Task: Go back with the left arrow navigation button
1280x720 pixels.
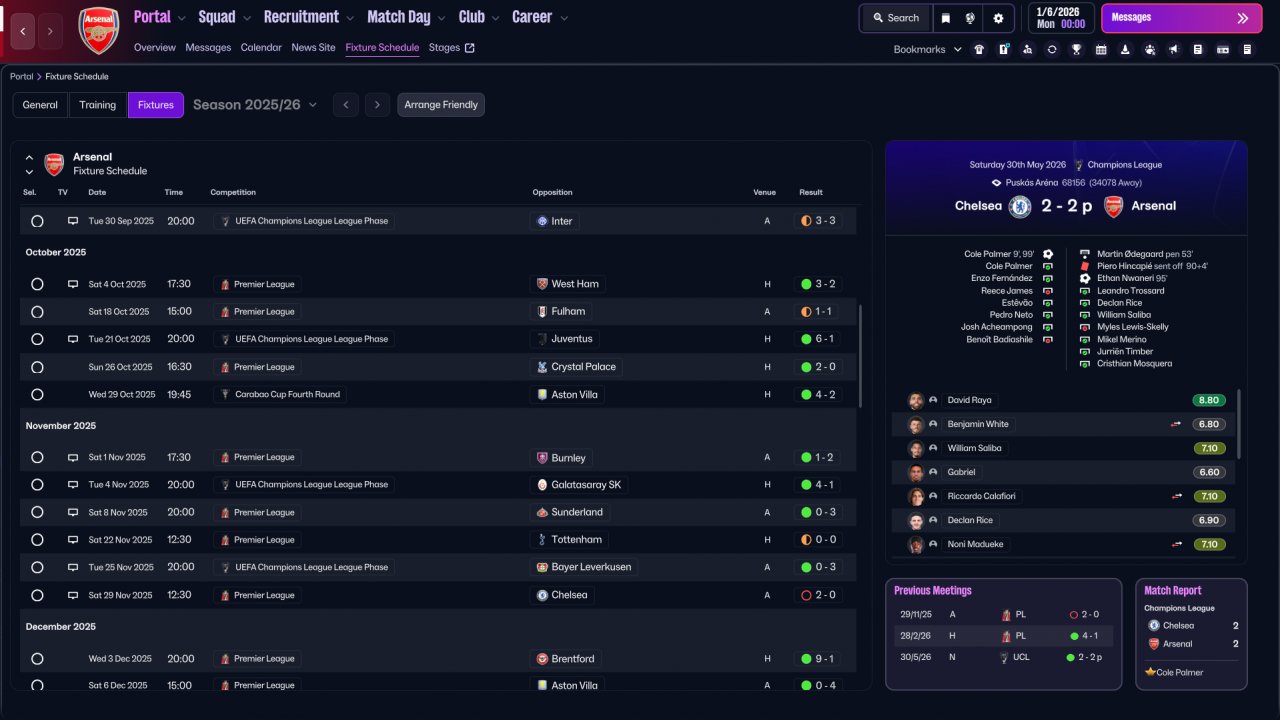Action: pyautogui.click(x=23, y=31)
